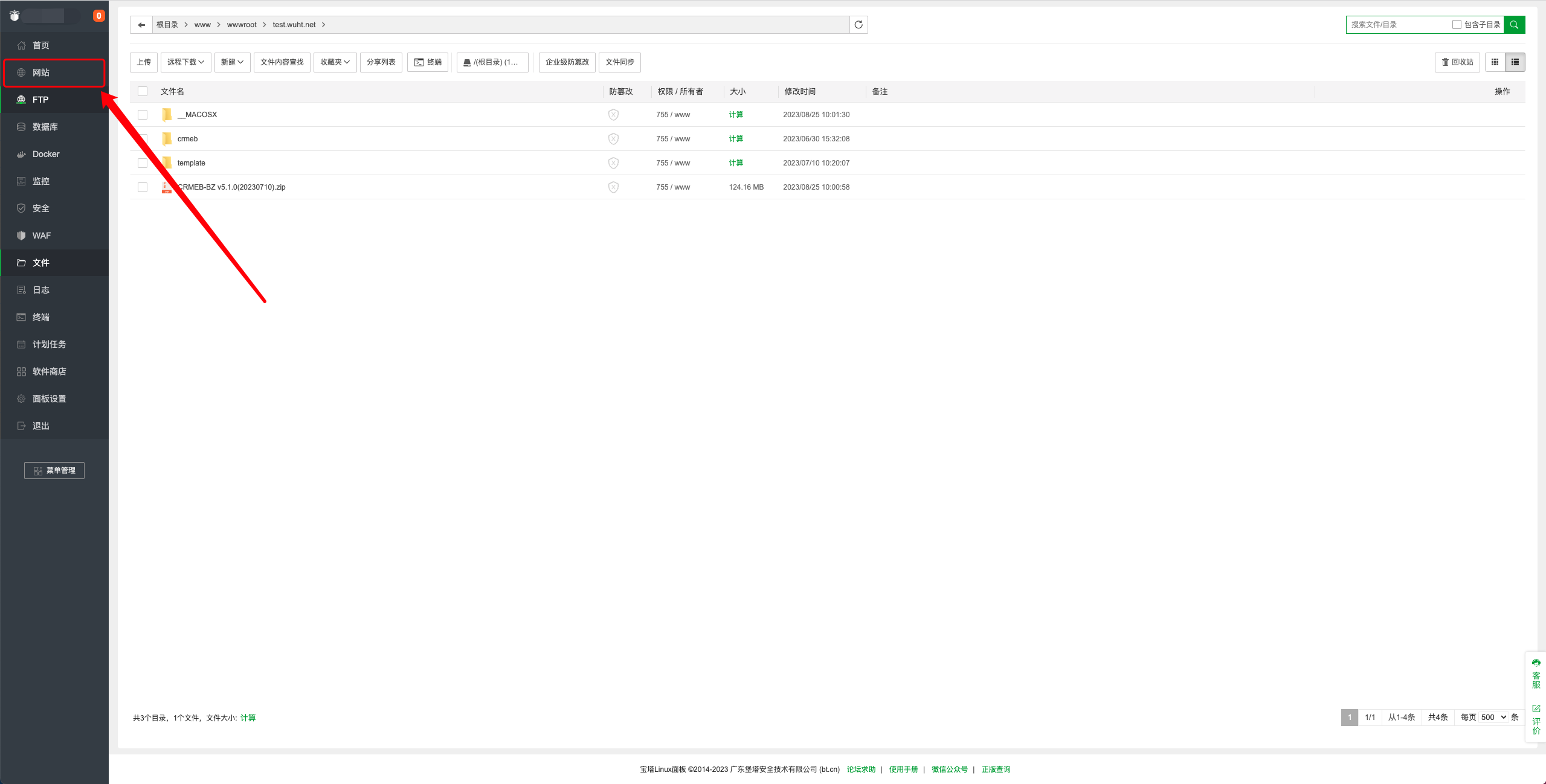Click the back arrow in path bar
This screenshot has width=1546, height=784.
coord(141,25)
